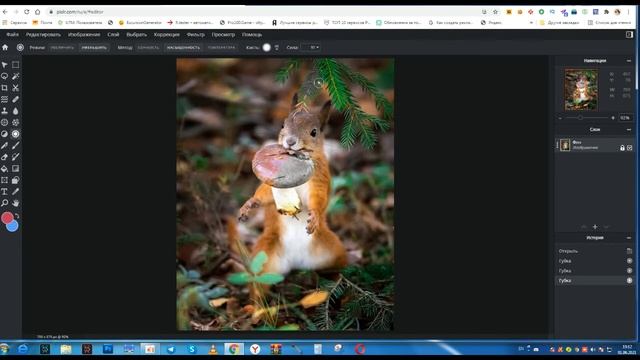Select the Blur/Sharpen droplet tool

point(16,111)
